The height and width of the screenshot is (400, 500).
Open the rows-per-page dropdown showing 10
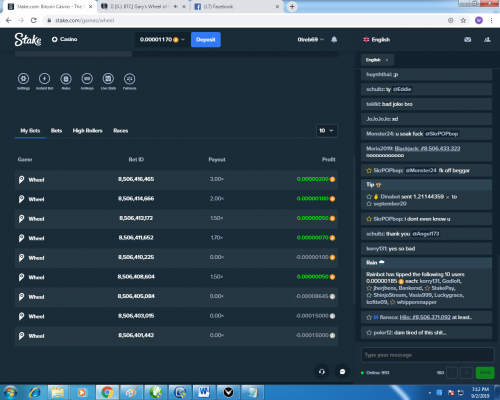click(x=326, y=131)
